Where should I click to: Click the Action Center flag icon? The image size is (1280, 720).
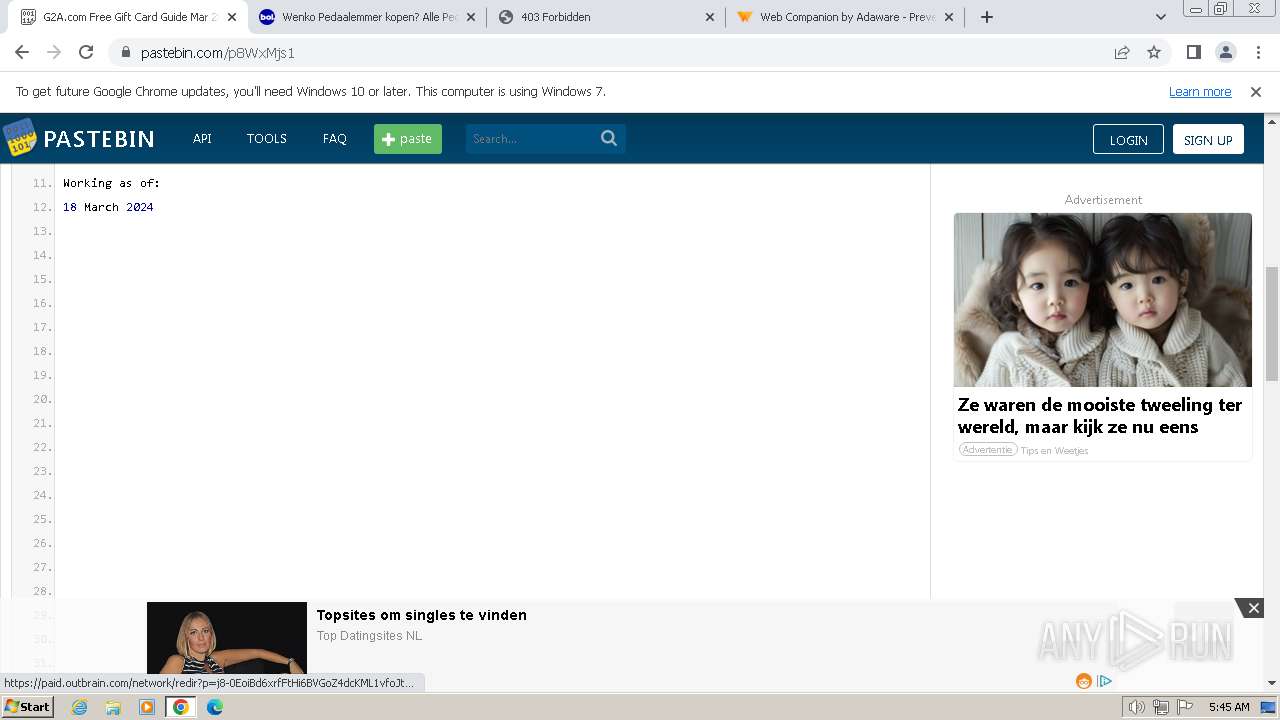(x=1185, y=707)
